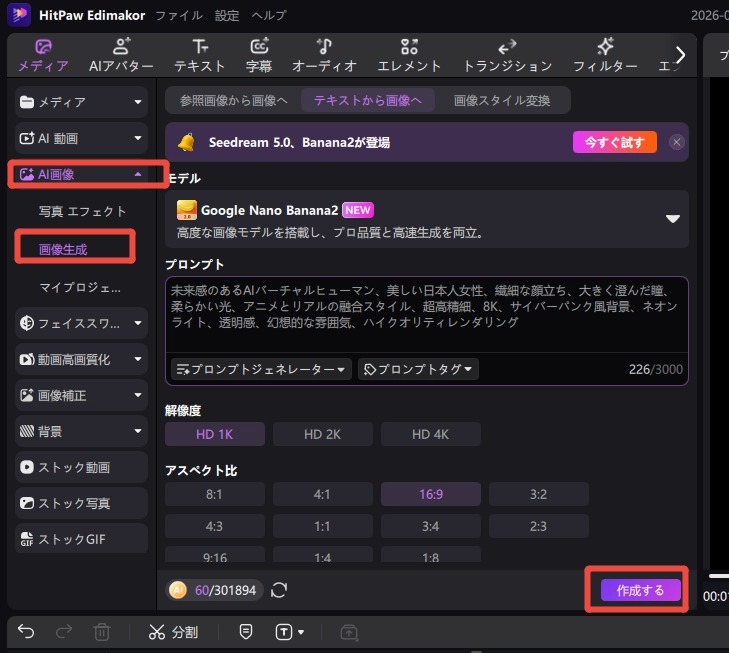Open the メディア toolbar tab
This screenshot has width=729, height=653.
[x=43, y=56]
